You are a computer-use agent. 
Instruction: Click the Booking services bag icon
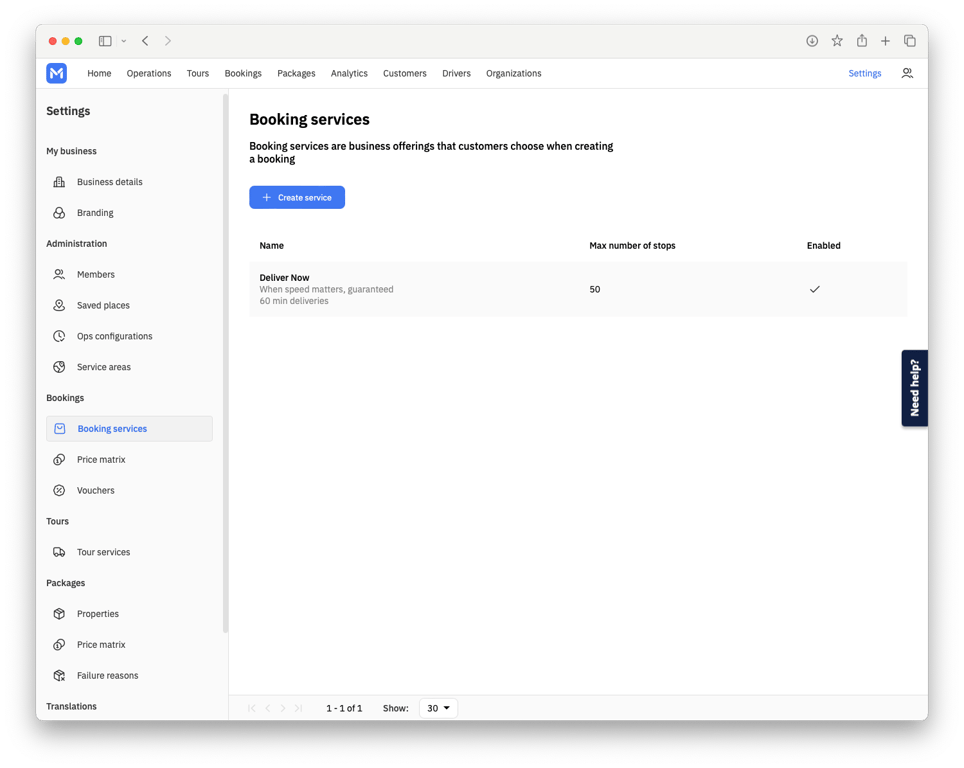[x=60, y=429]
